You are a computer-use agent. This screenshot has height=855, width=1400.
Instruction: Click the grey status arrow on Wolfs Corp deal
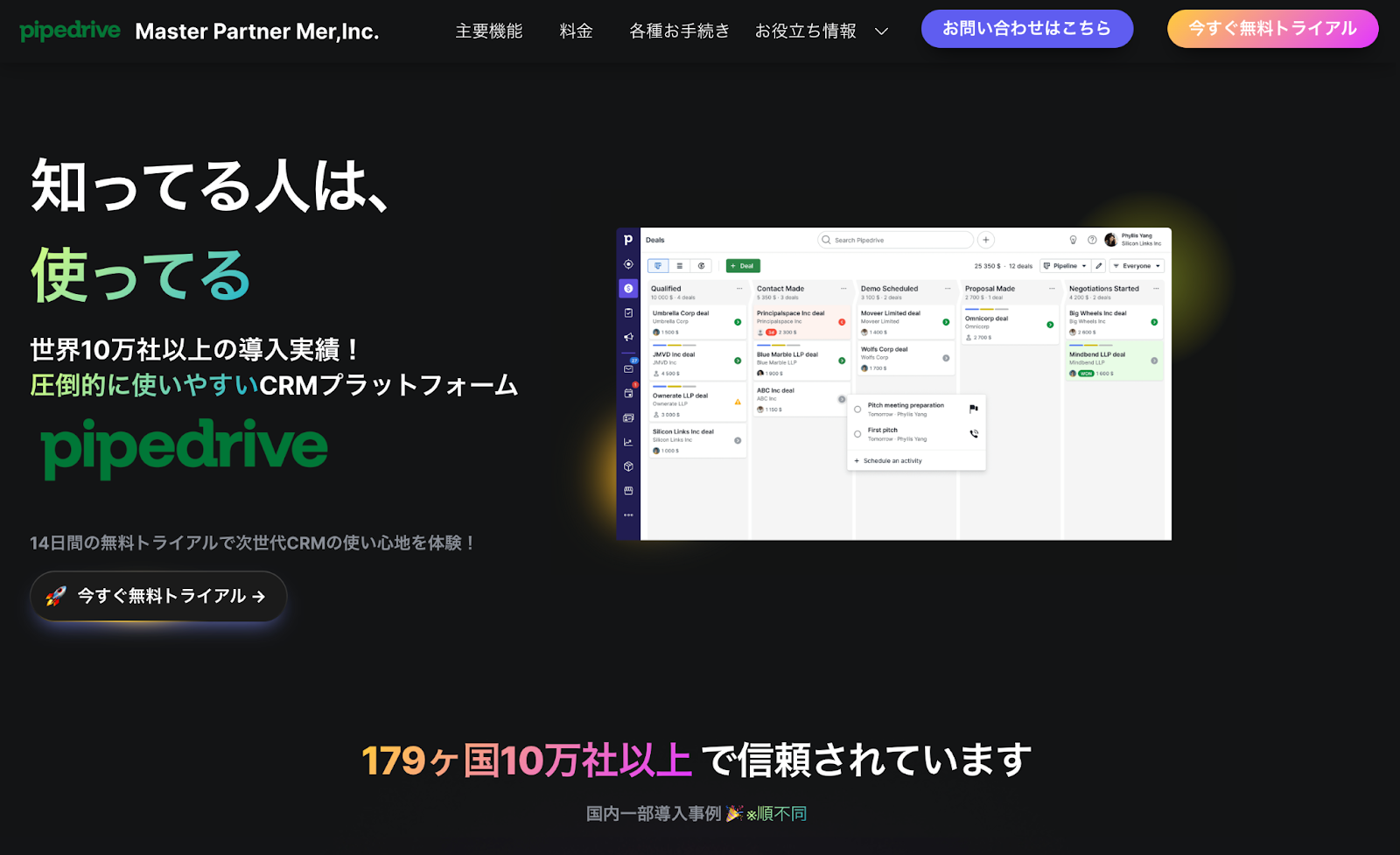pyautogui.click(x=946, y=358)
